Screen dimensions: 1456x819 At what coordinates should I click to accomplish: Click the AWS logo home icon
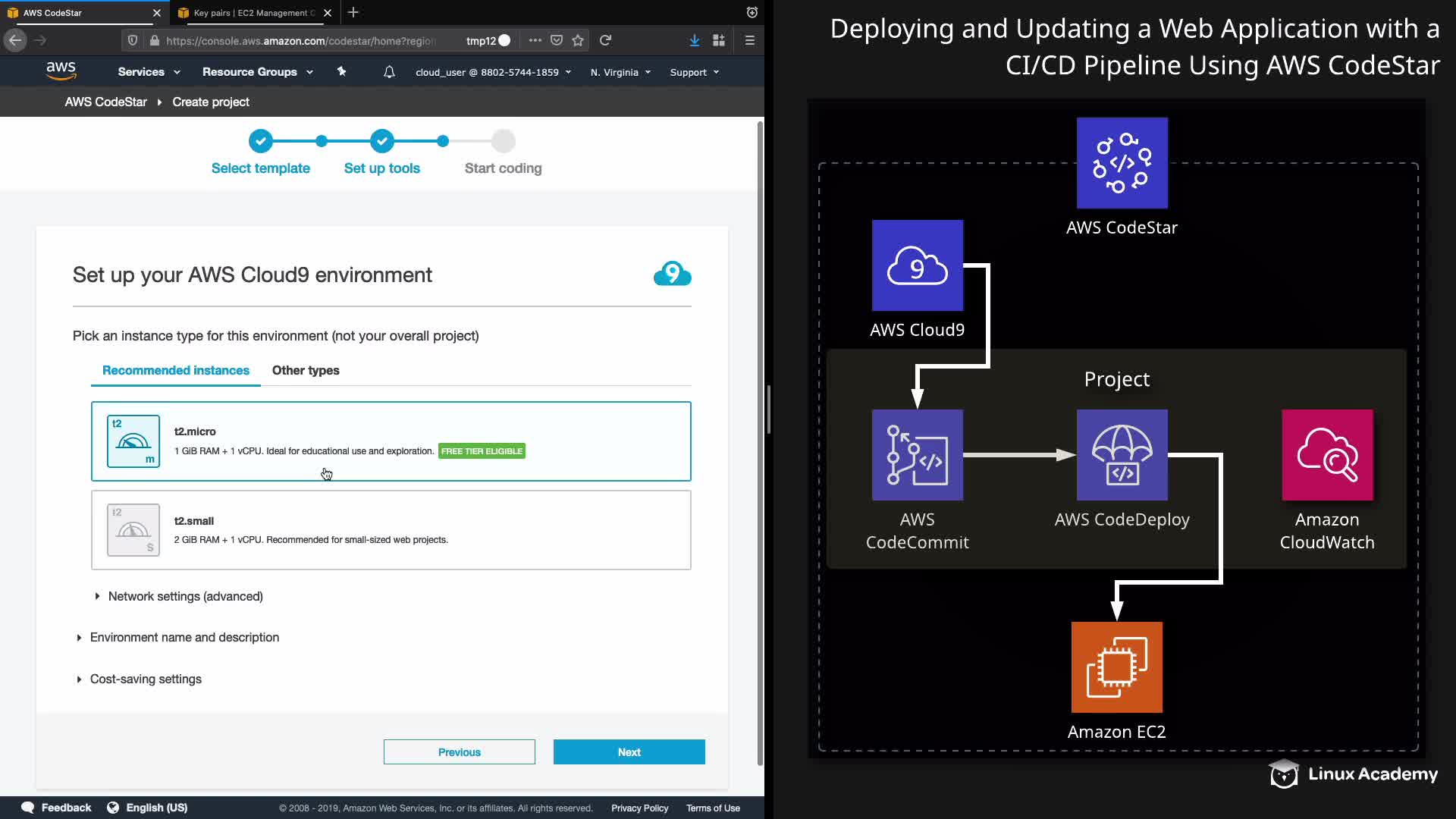click(x=61, y=71)
